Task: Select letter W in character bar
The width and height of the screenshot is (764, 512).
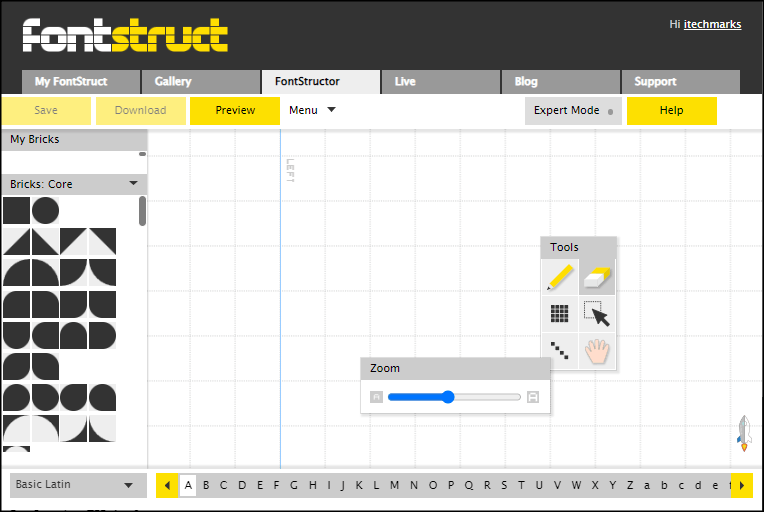Action: pos(576,485)
